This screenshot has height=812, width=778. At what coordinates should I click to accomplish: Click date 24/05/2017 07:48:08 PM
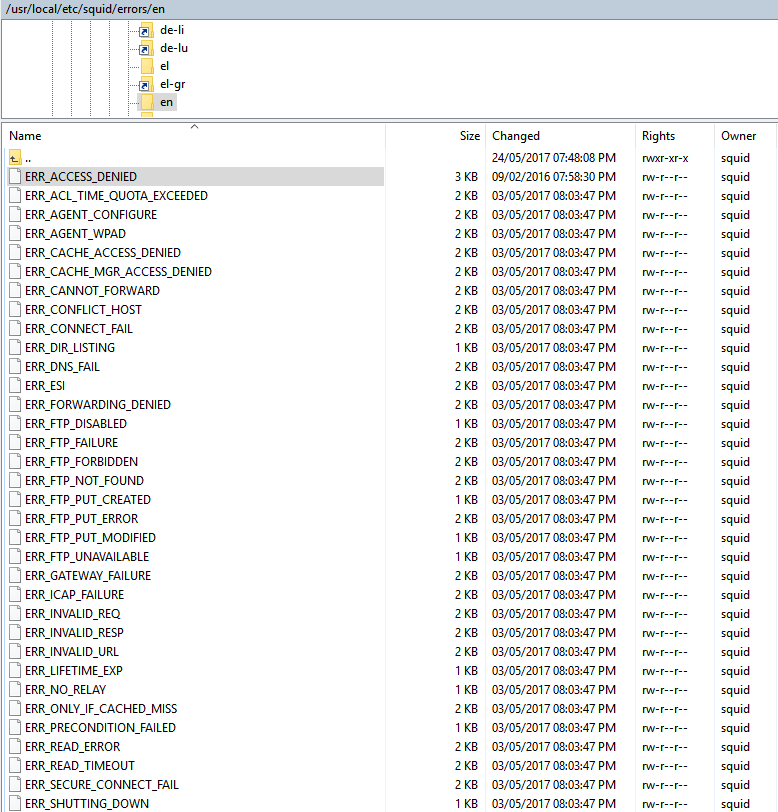554,157
